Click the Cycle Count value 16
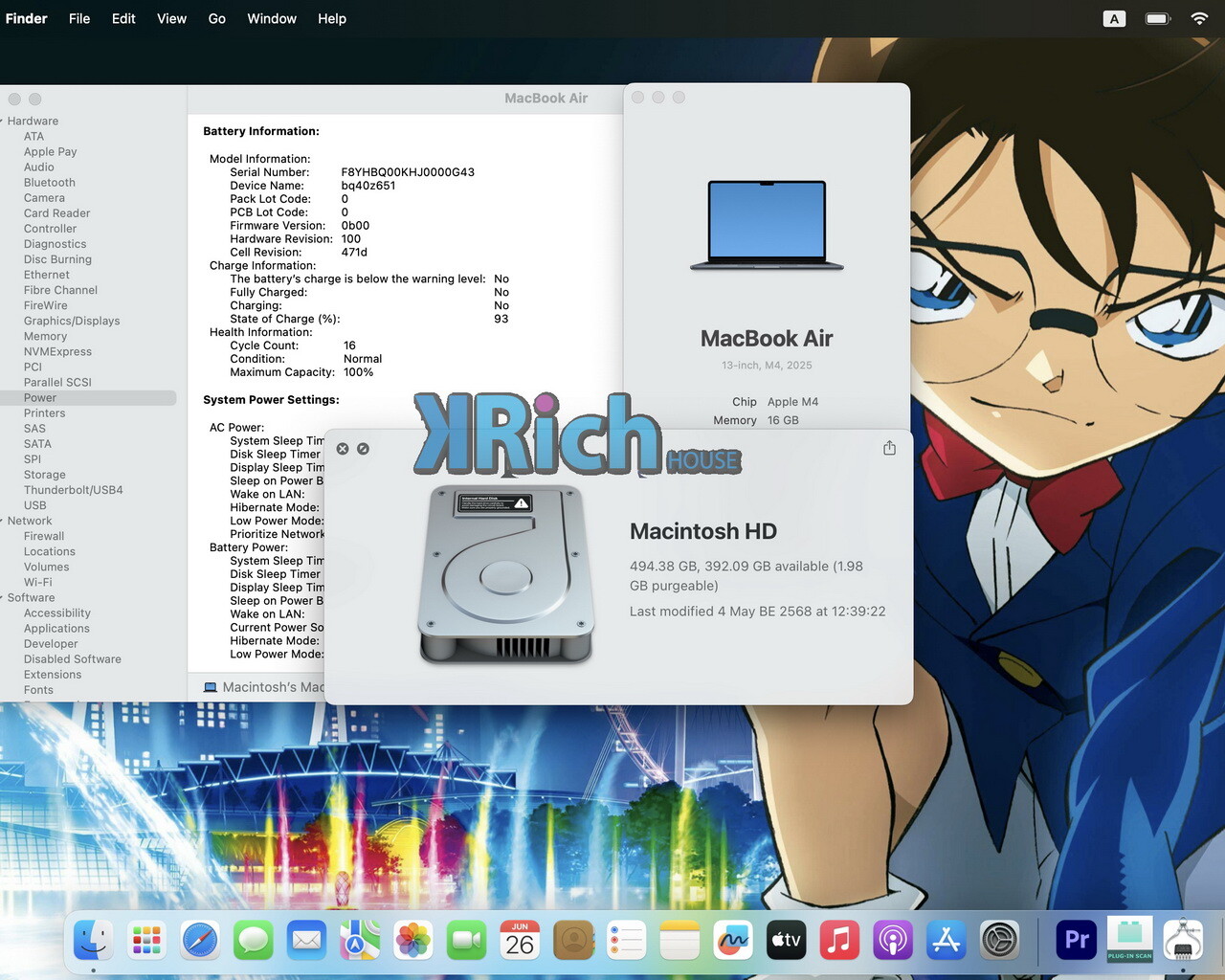This screenshot has height=980, width=1225. tap(349, 345)
